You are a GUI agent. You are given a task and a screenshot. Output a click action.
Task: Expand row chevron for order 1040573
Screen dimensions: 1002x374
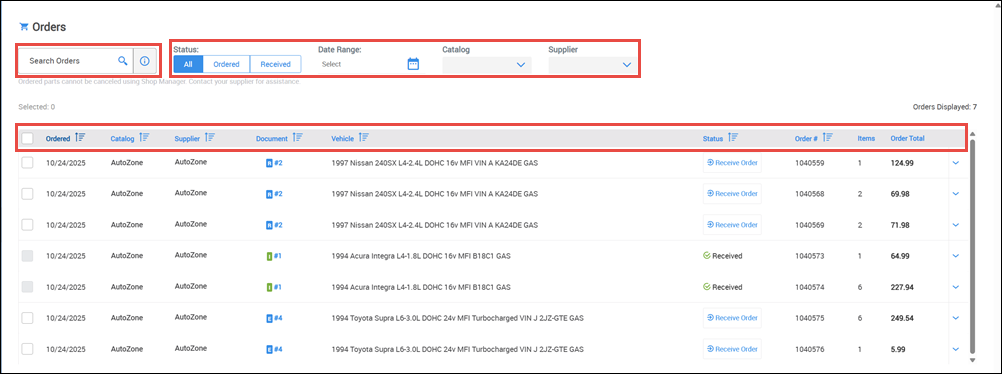pyautogui.click(x=956, y=256)
